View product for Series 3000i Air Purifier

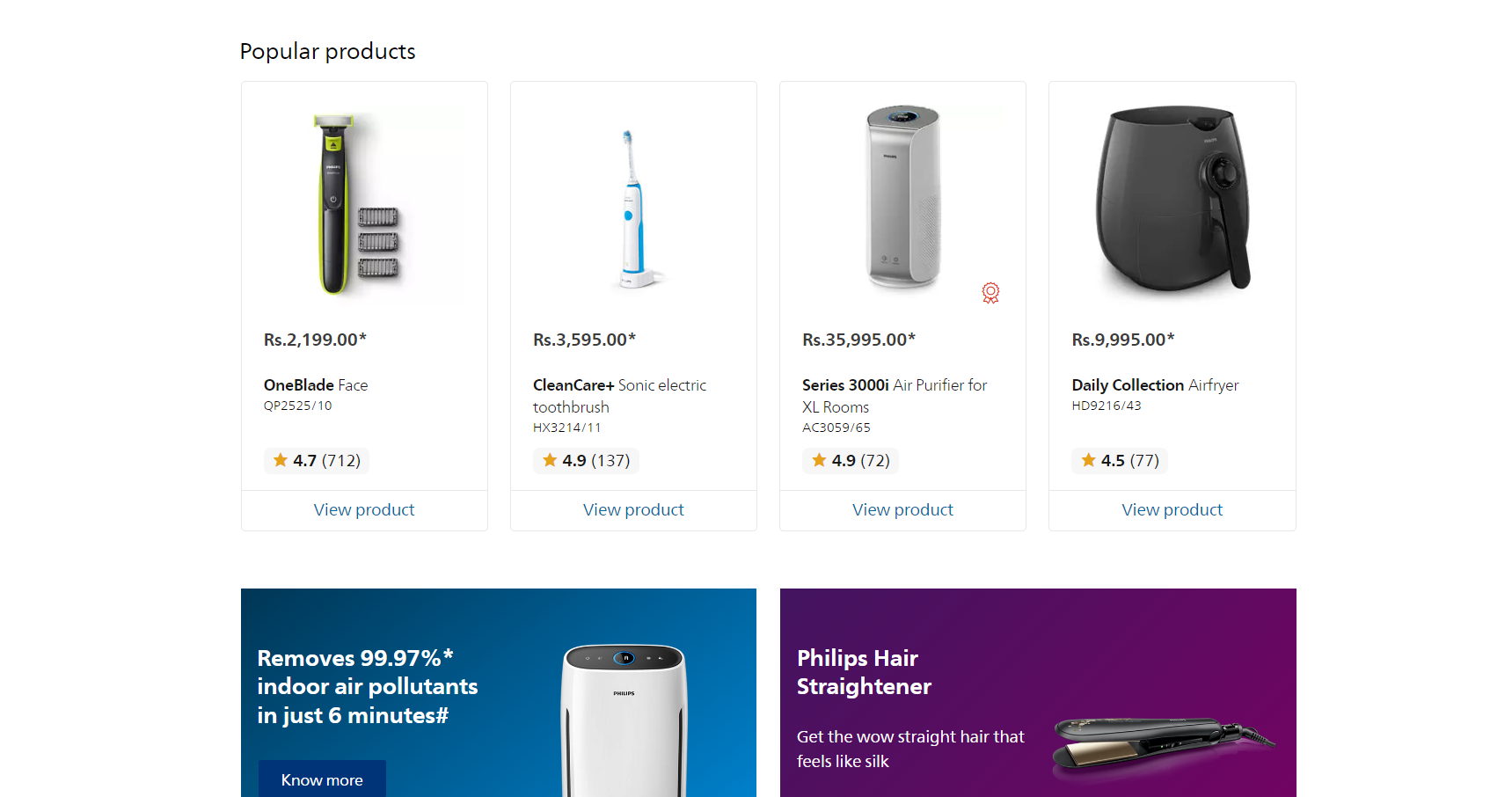[x=902, y=510]
